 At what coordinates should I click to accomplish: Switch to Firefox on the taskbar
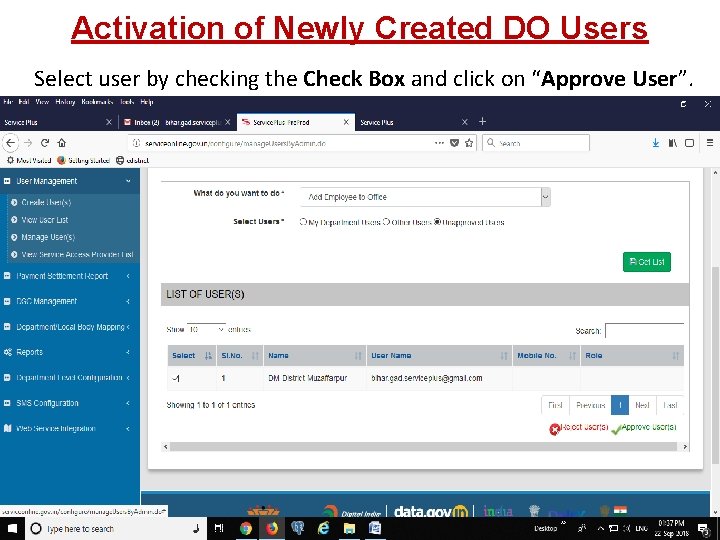(x=272, y=529)
